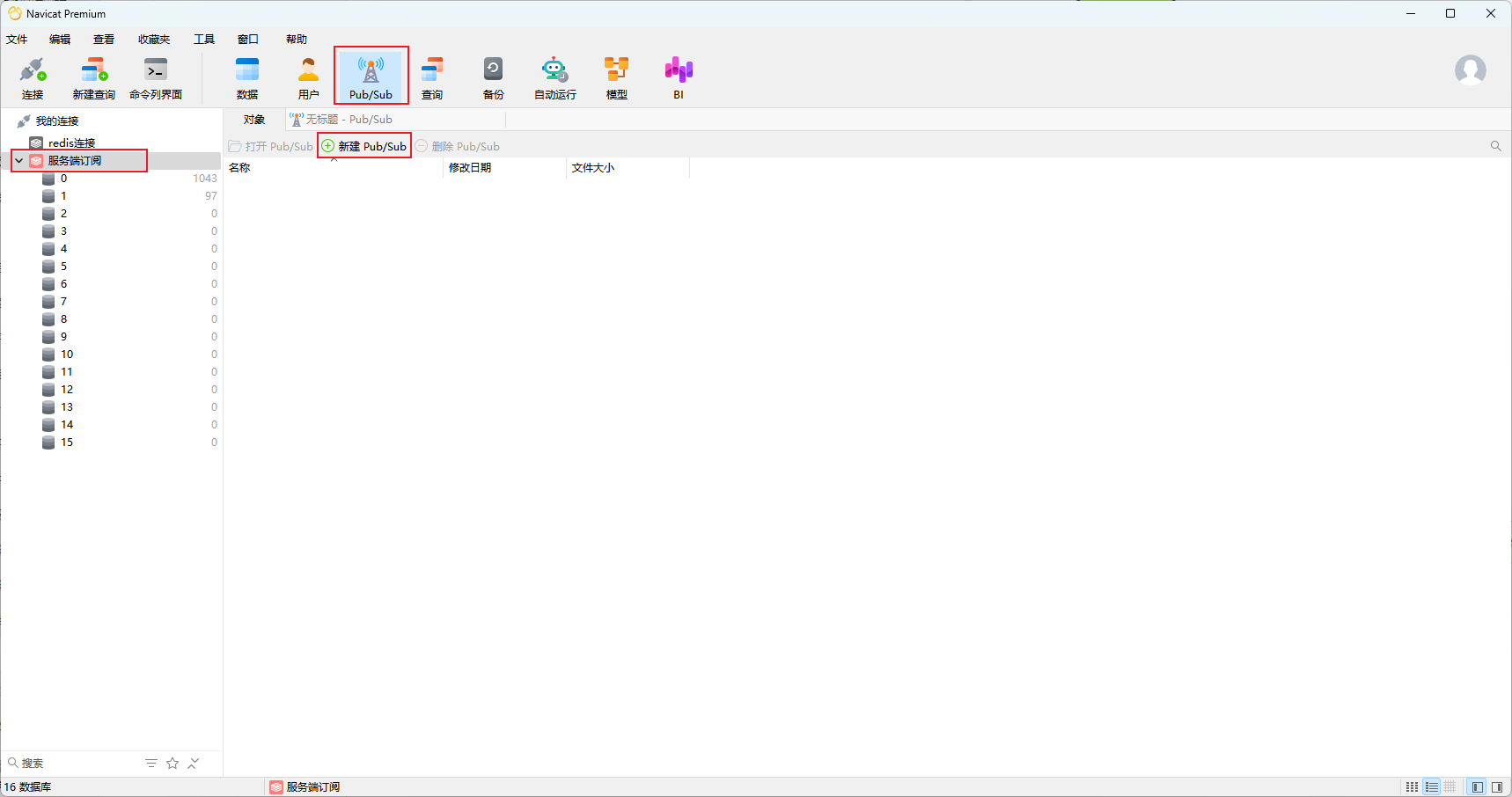Open the BI toolbar icon
Screen dimensions: 1512x797
tap(679, 78)
